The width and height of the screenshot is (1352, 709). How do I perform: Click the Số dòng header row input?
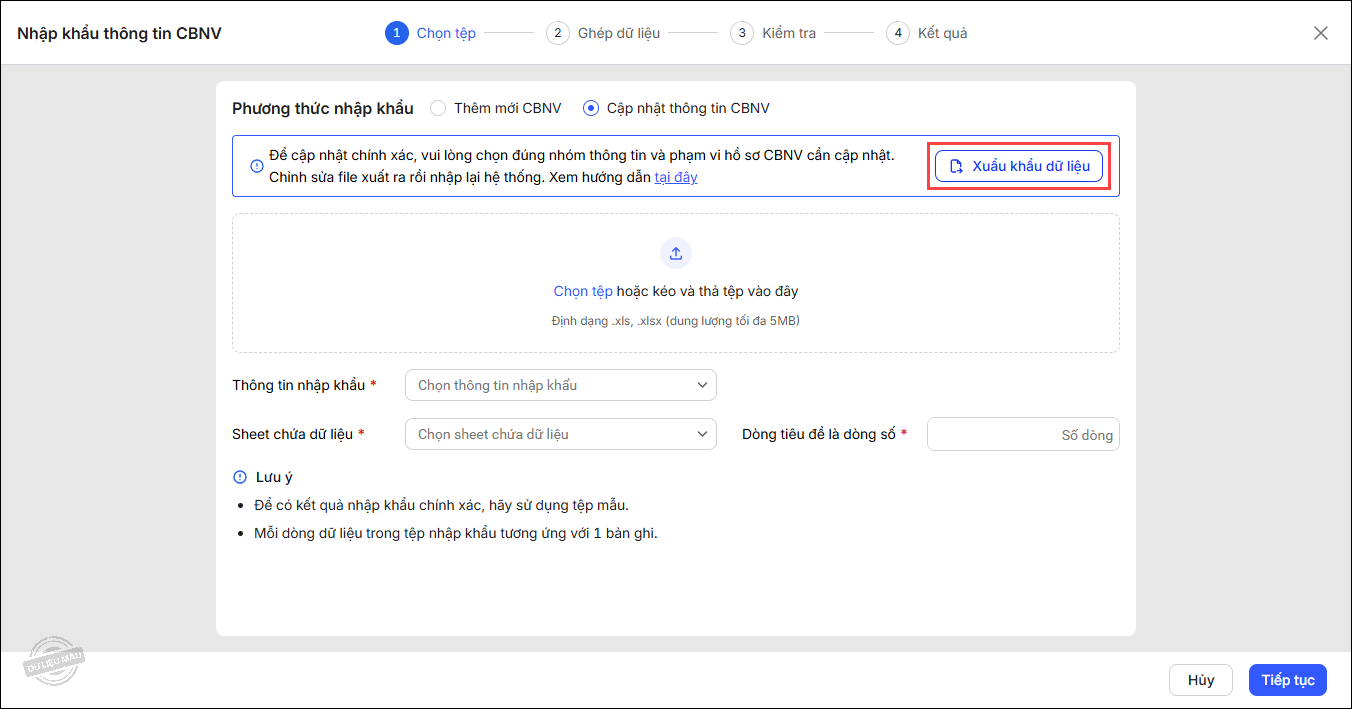[x=1022, y=435]
